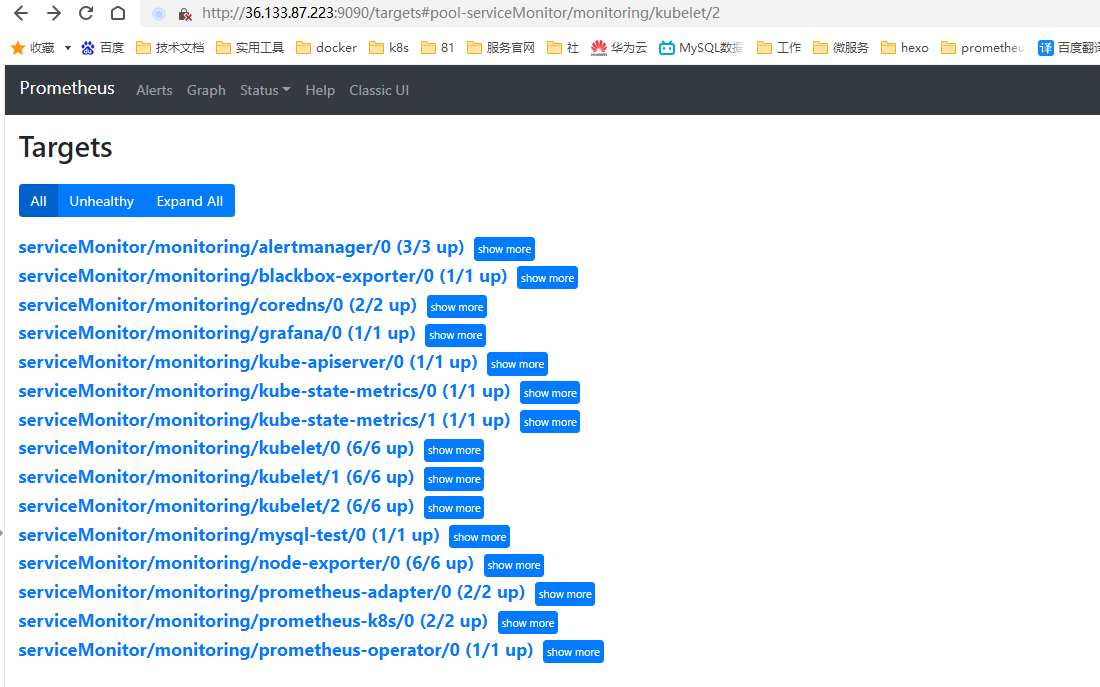Screen dimensions: 1100x687
Task: Open the 百度 bookmark
Action: (x=102, y=48)
